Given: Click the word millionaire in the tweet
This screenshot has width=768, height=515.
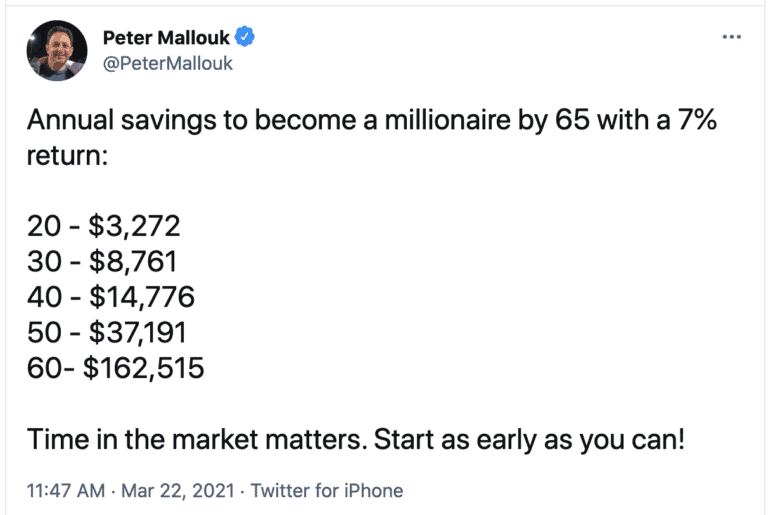Looking at the screenshot, I should (x=447, y=120).
